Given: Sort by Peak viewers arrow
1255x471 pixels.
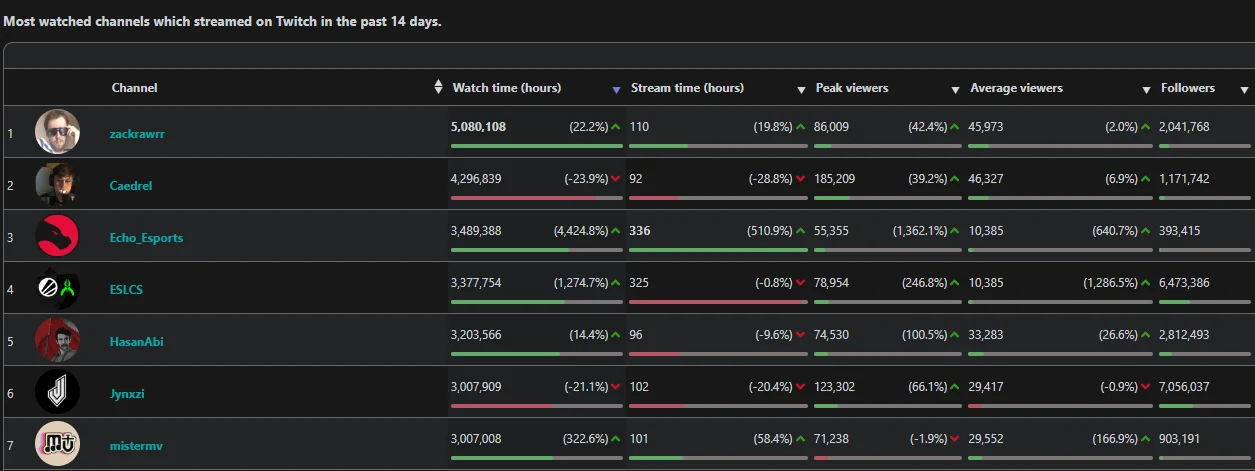Looking at the screenshot, I should [x=956, y=90].
